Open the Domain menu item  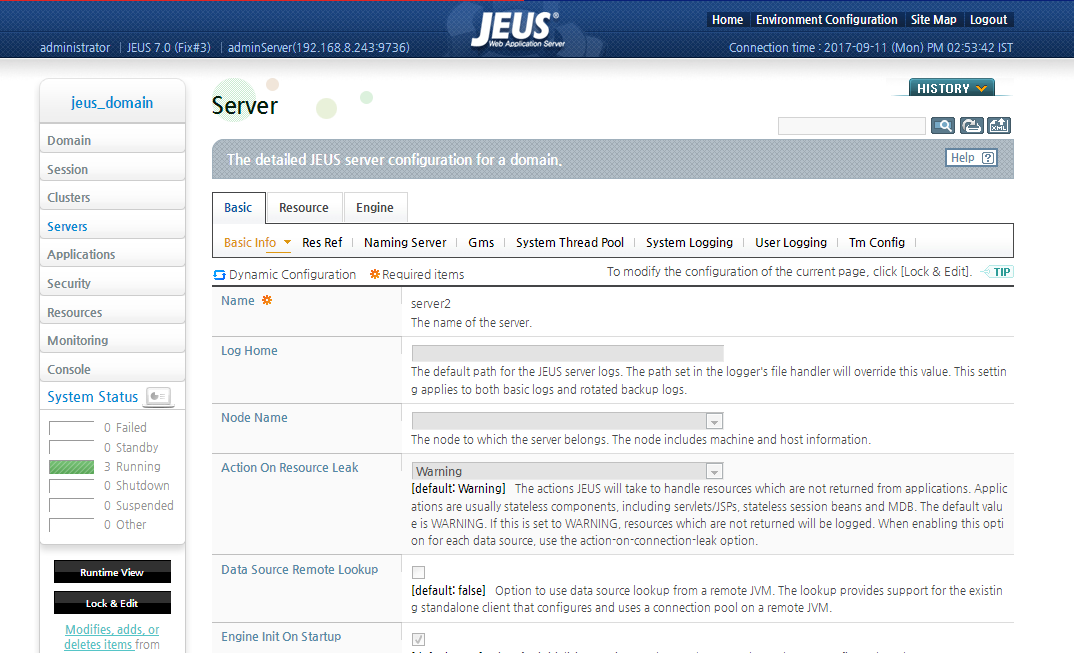[x=112, y=140]
